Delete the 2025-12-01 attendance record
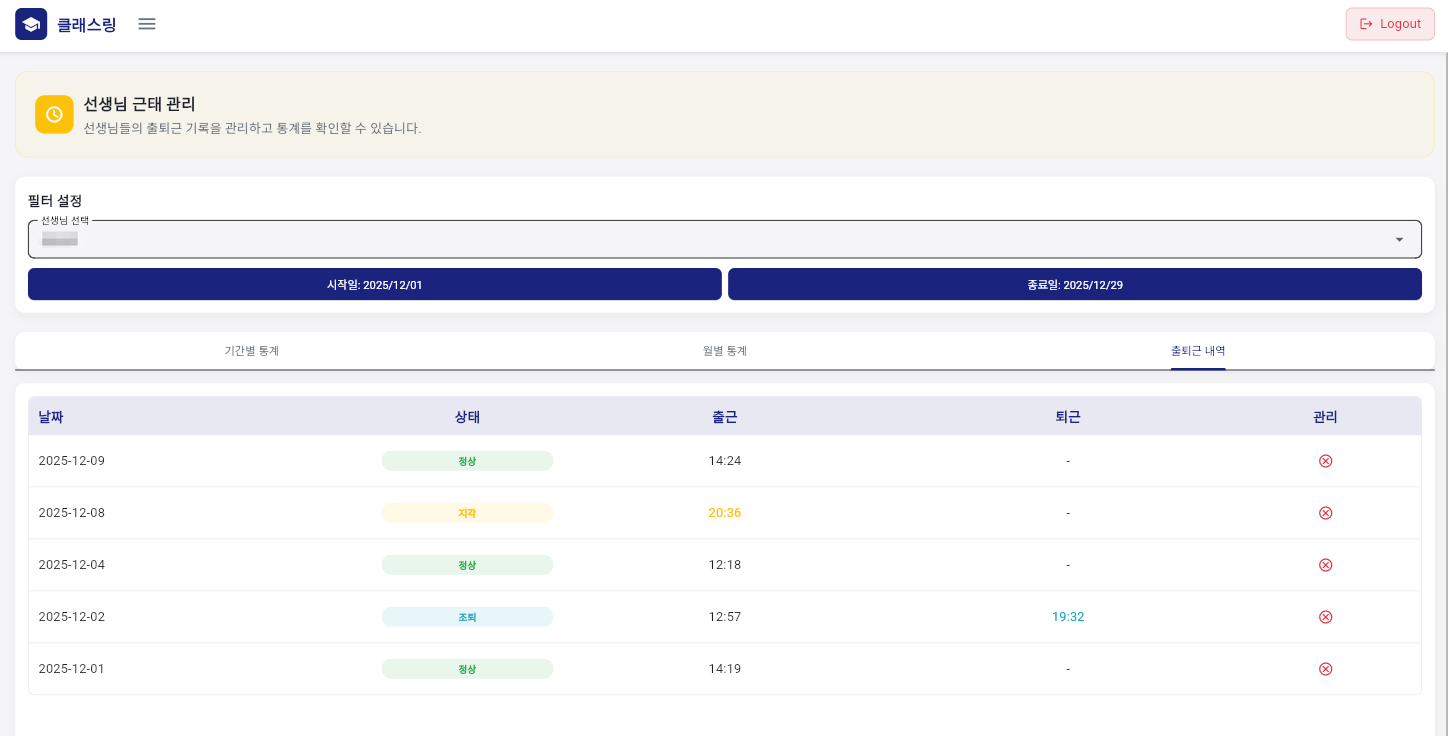 (1325, 669)
